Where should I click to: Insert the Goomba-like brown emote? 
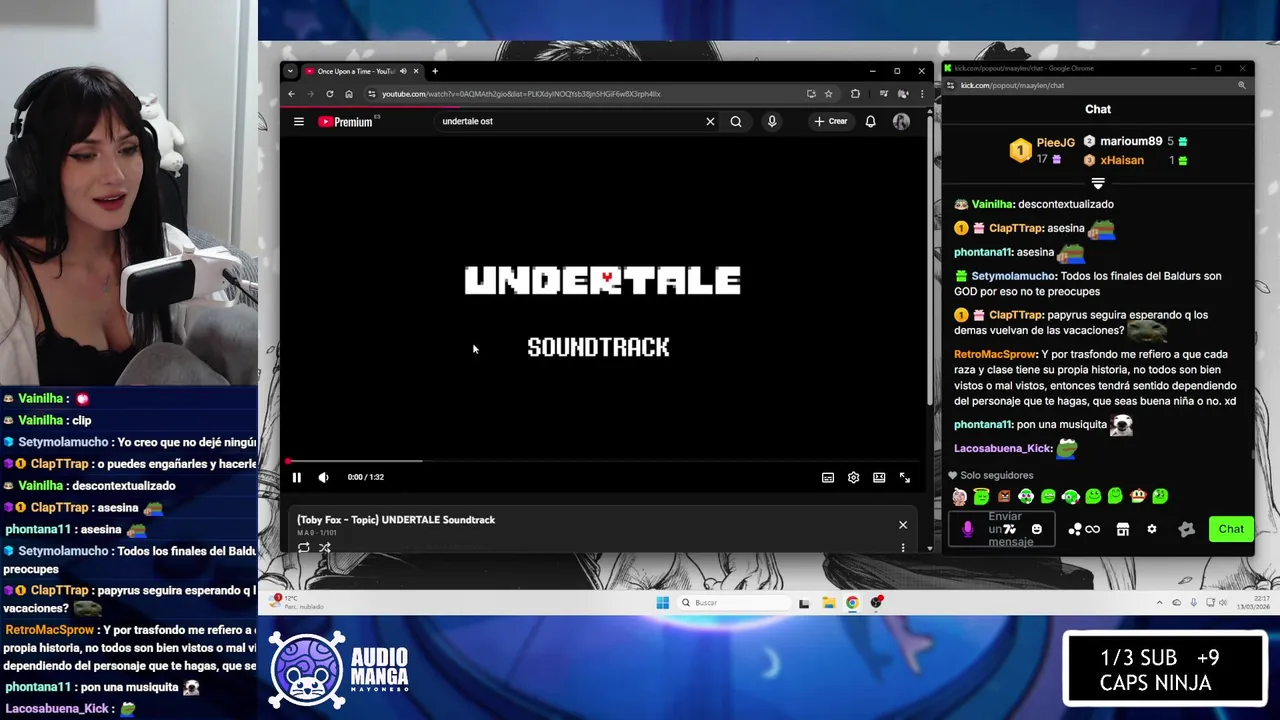coord(1004,496)
